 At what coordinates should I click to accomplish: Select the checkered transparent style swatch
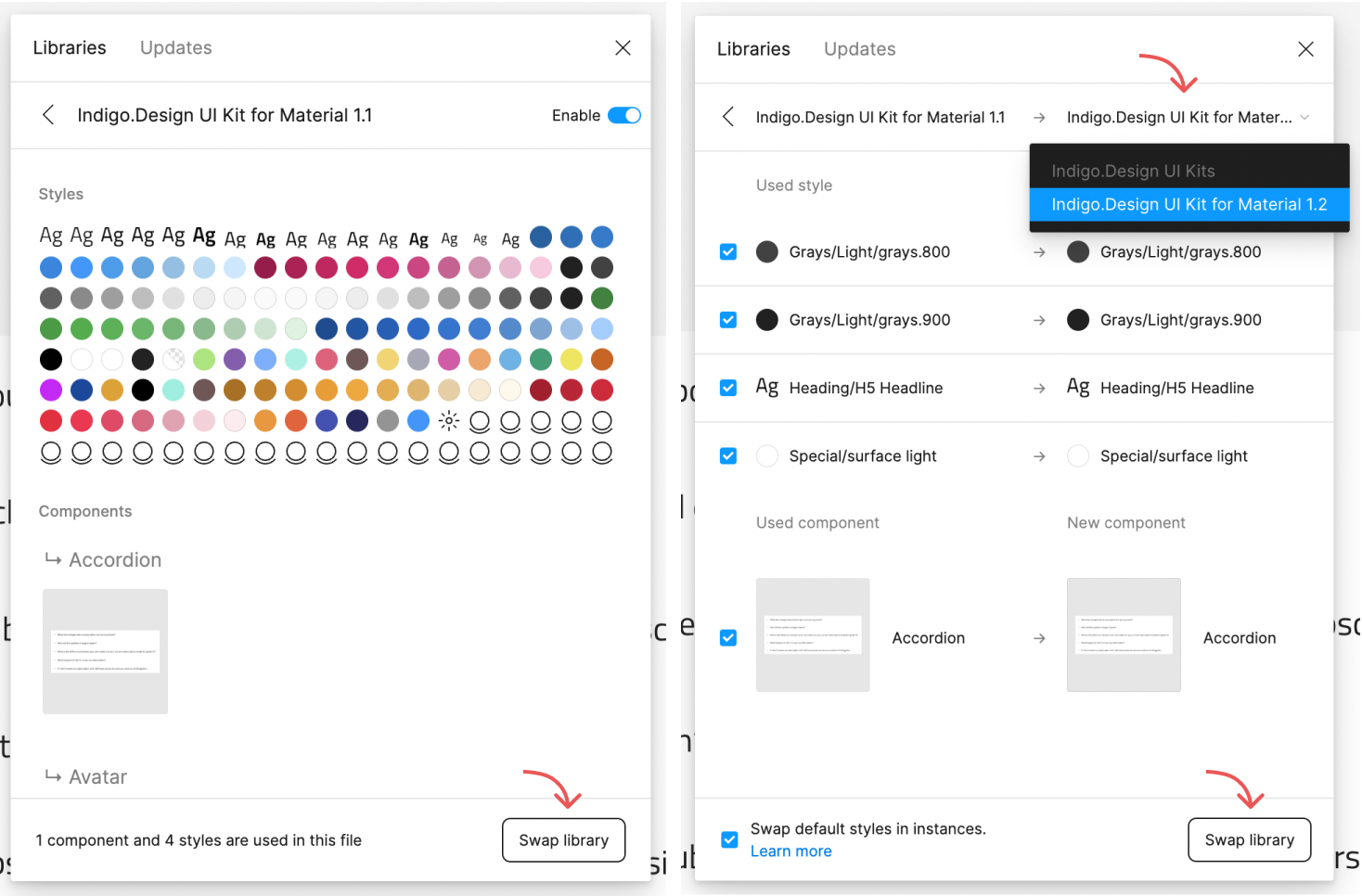point(173,360)
